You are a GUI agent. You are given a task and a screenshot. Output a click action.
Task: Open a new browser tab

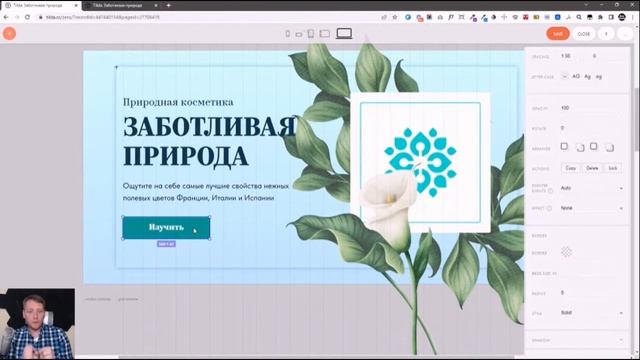(168, 6)
